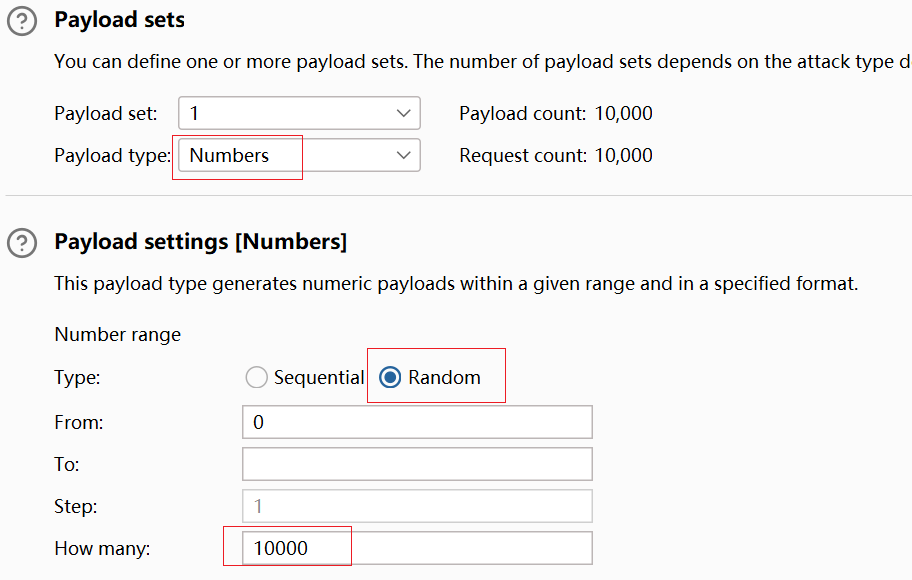Click the Payload sets heading

pyautogui.click(x=119, y=20)
